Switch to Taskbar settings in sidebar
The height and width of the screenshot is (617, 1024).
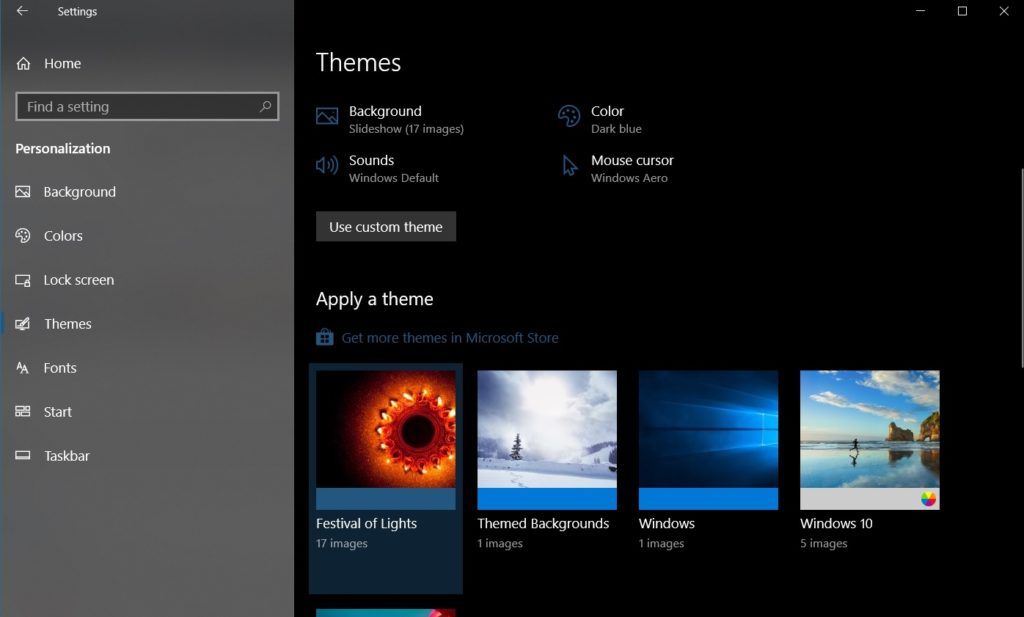[22, 456]
